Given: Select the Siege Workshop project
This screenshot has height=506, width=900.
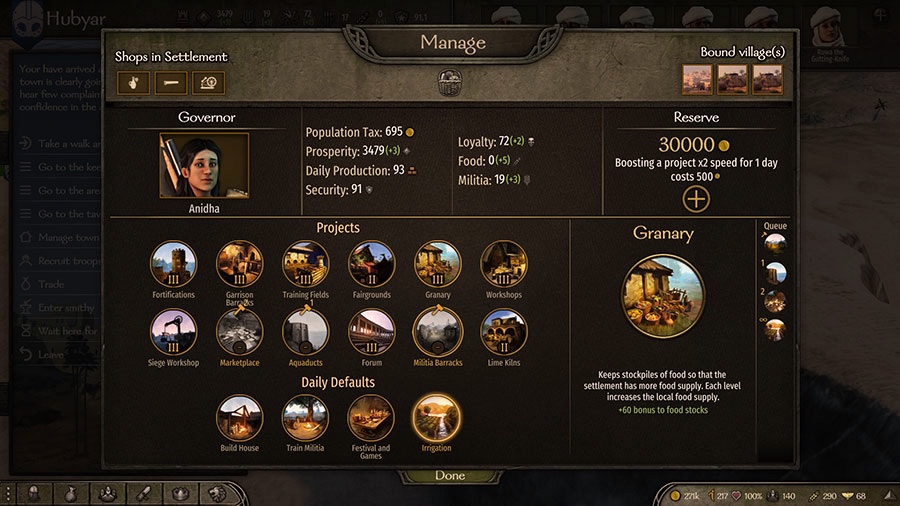Looking at the screenshot, I should tap(173, 332).
